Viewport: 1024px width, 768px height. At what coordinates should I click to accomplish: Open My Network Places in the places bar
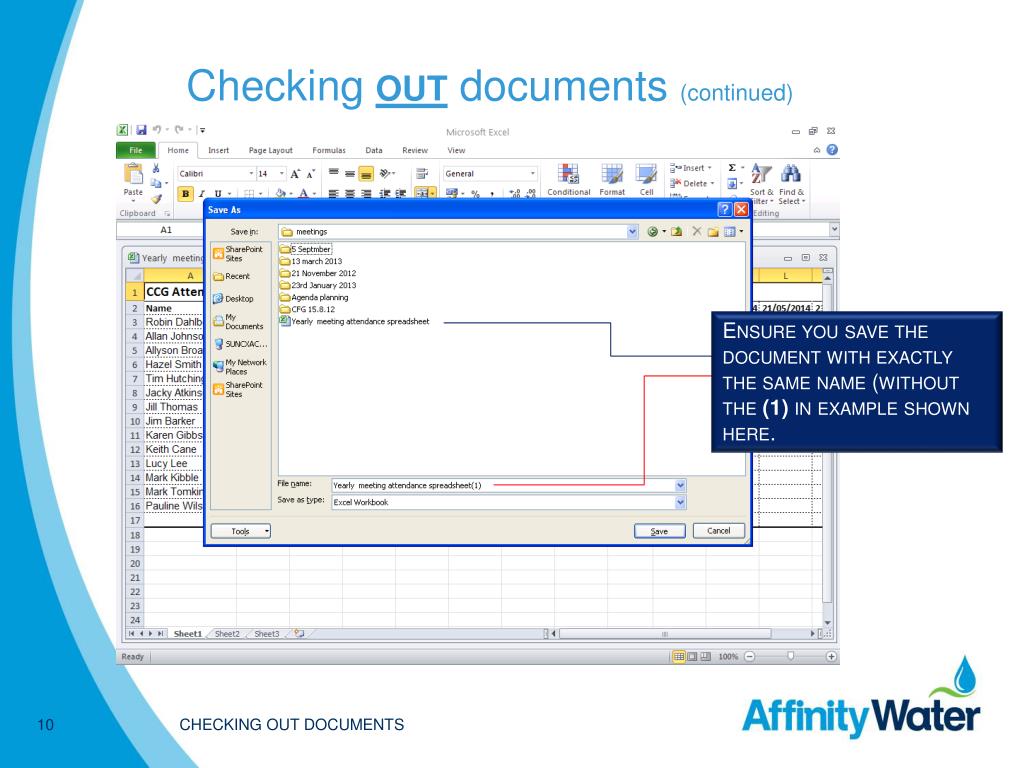tap(240, 367)
